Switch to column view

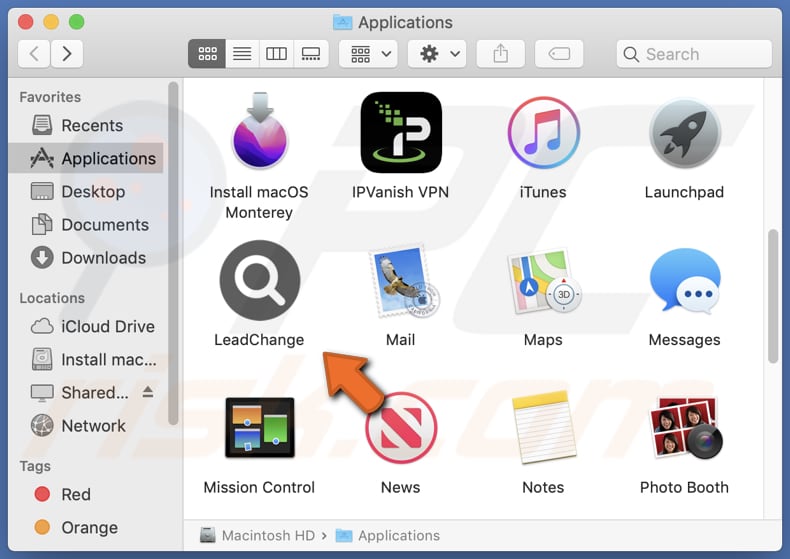click(276, 53)
